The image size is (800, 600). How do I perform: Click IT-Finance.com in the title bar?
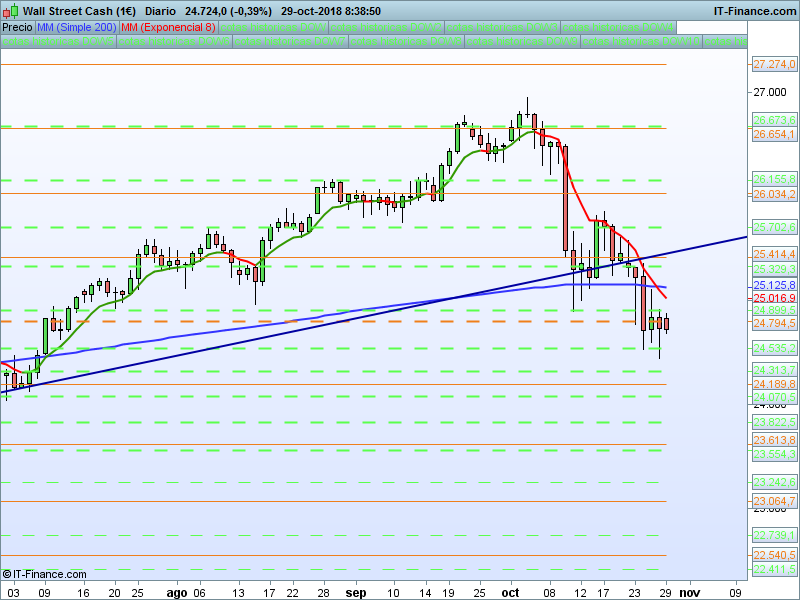755,11
